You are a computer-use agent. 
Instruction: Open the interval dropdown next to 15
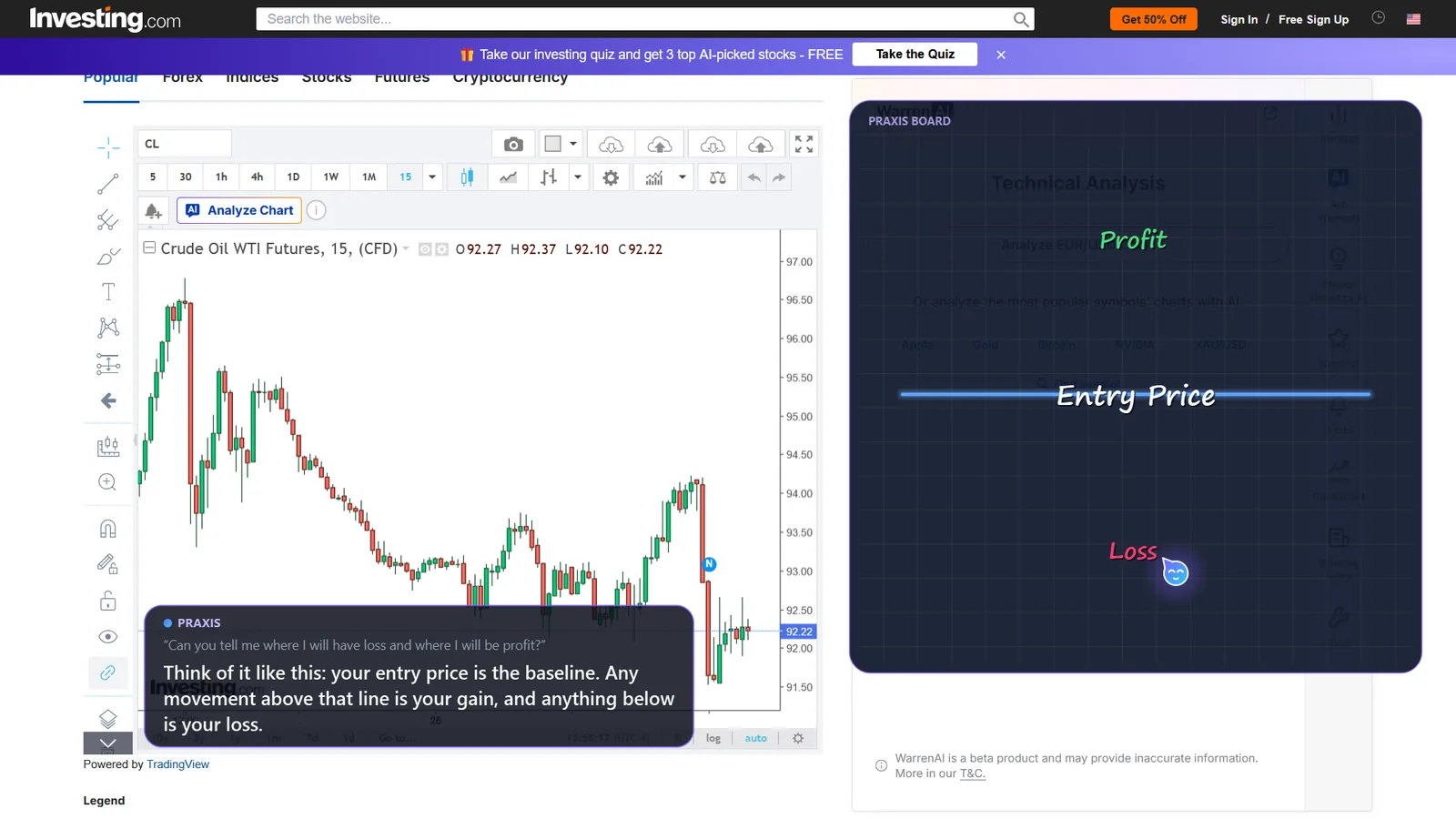[432, 177]
